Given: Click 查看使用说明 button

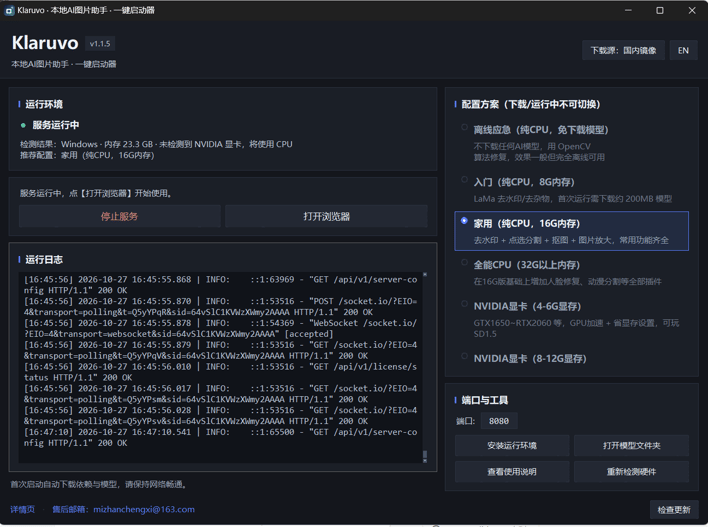Looking at the screenshot, I should [512, 472].
